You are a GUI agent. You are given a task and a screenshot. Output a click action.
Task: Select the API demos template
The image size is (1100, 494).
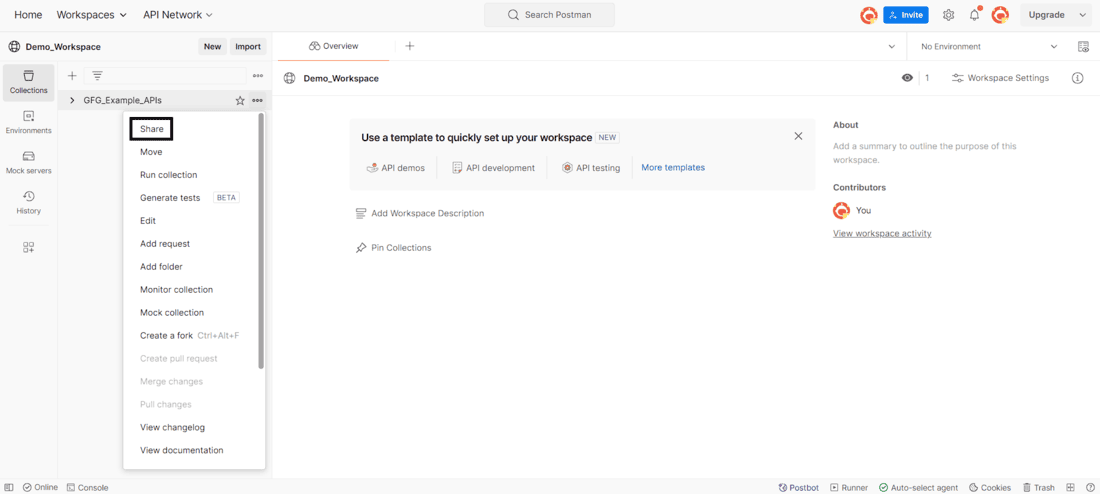tap(396, 168)
